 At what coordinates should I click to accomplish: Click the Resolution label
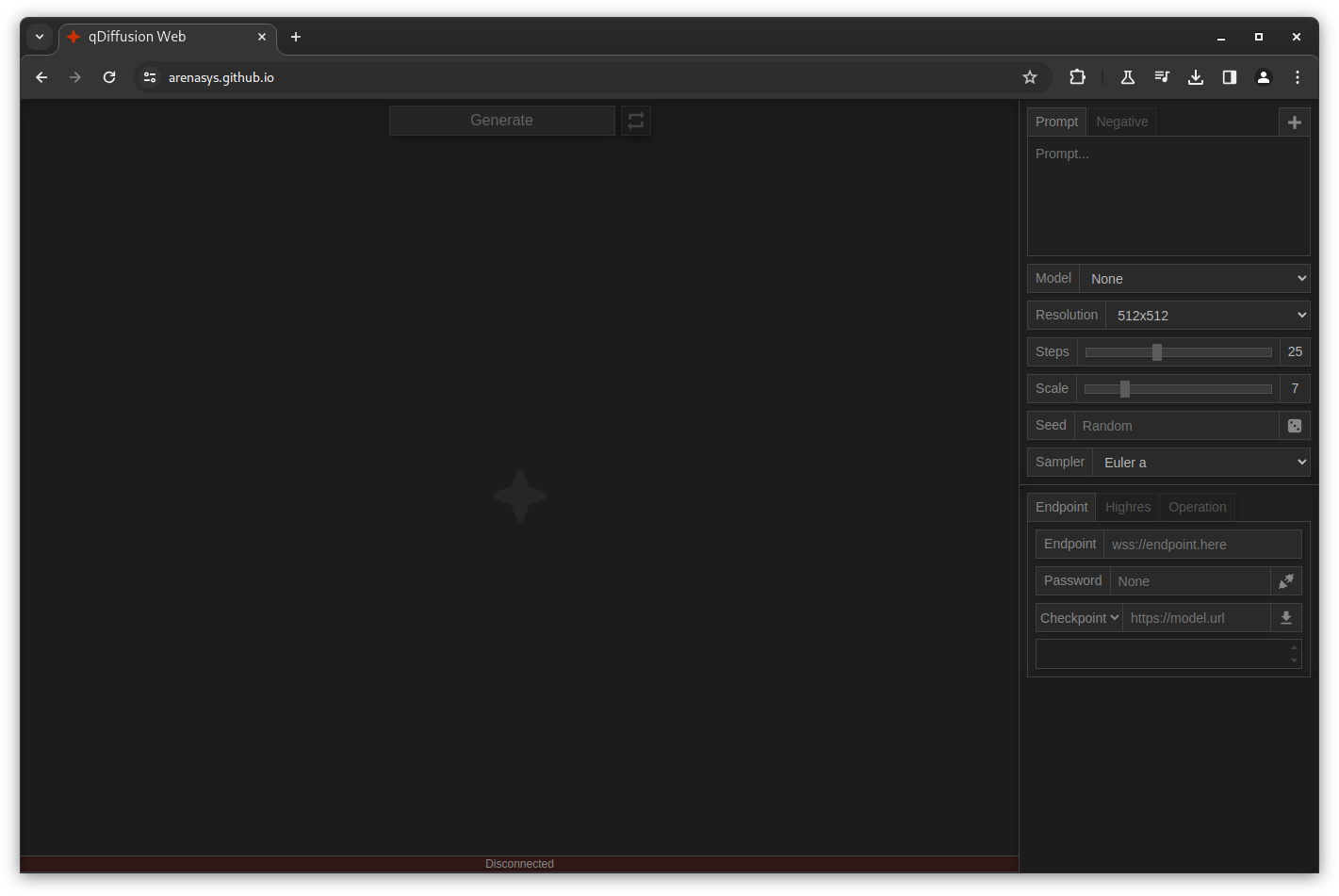(1067, 316)
